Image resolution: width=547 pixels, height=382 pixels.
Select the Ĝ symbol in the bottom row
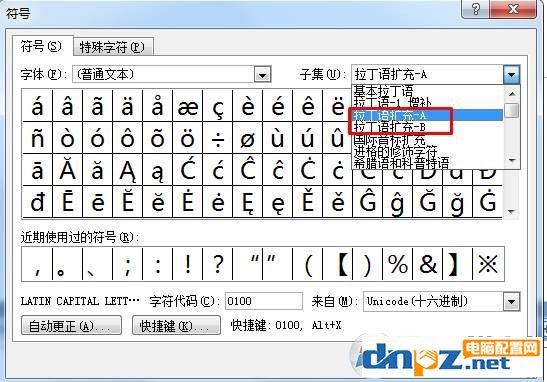pos(368,202)
